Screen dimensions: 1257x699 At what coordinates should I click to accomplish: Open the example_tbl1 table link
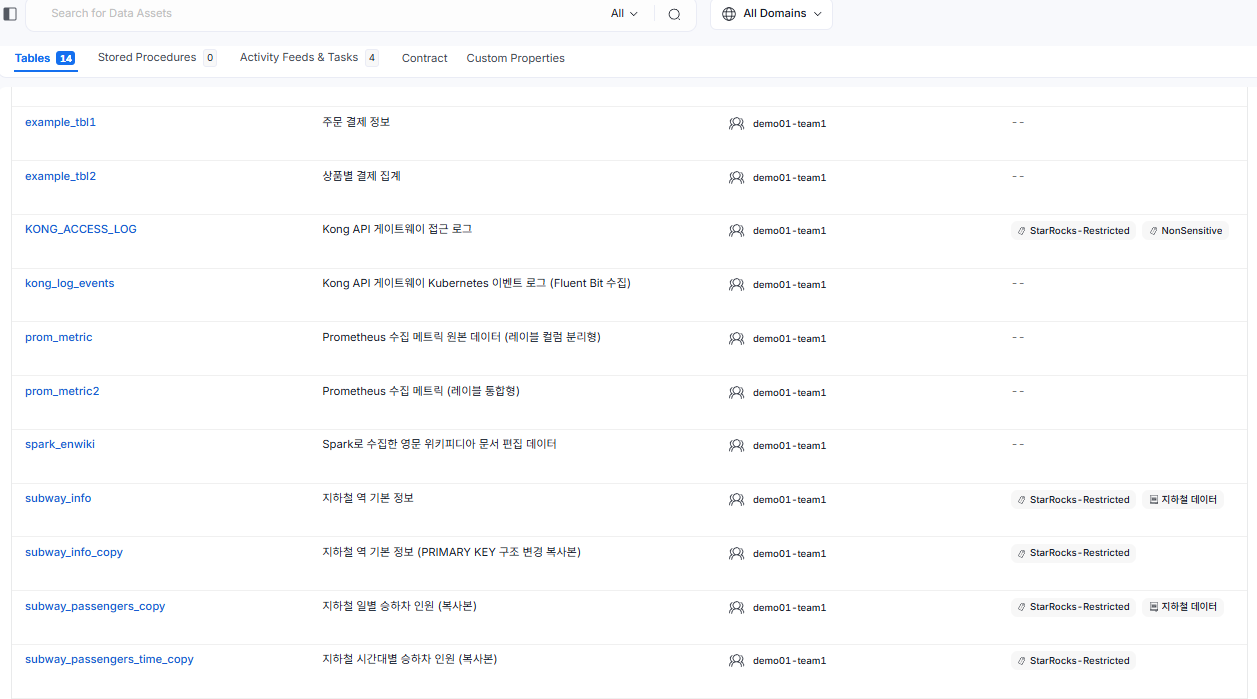(60, 122)
